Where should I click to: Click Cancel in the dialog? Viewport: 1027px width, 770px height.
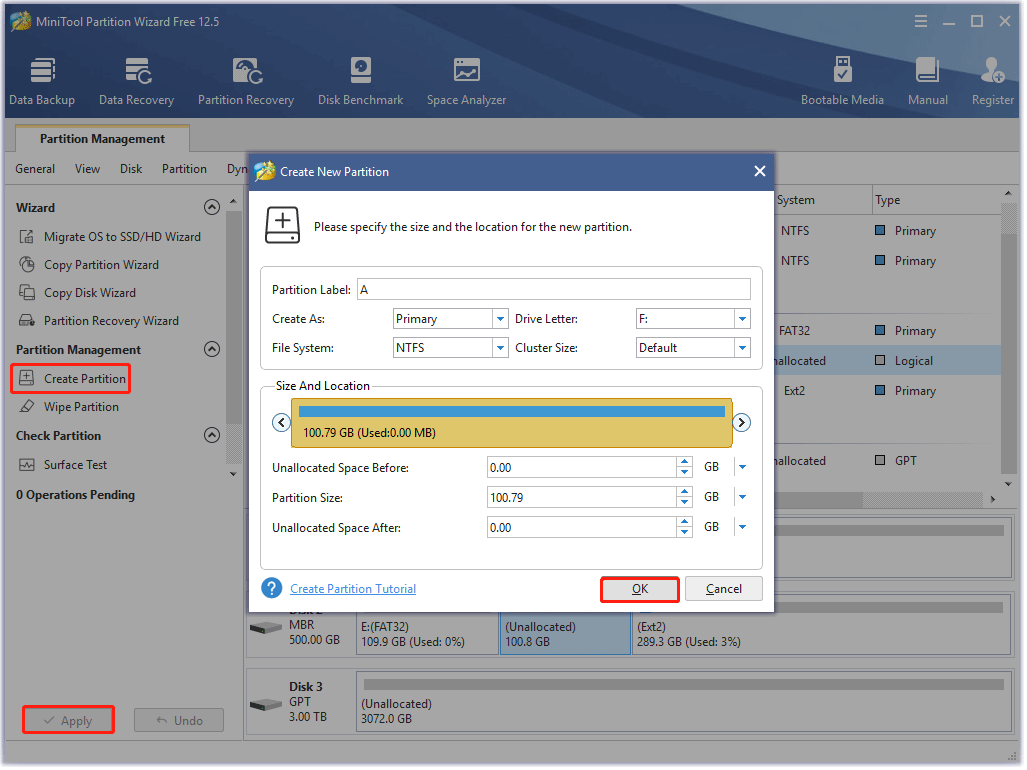[725, 590]
